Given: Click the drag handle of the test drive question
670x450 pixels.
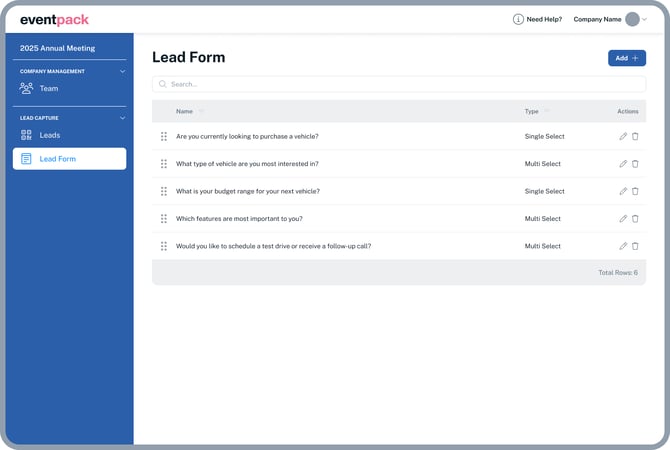Looking at the screenshot, I should [164, 246].
